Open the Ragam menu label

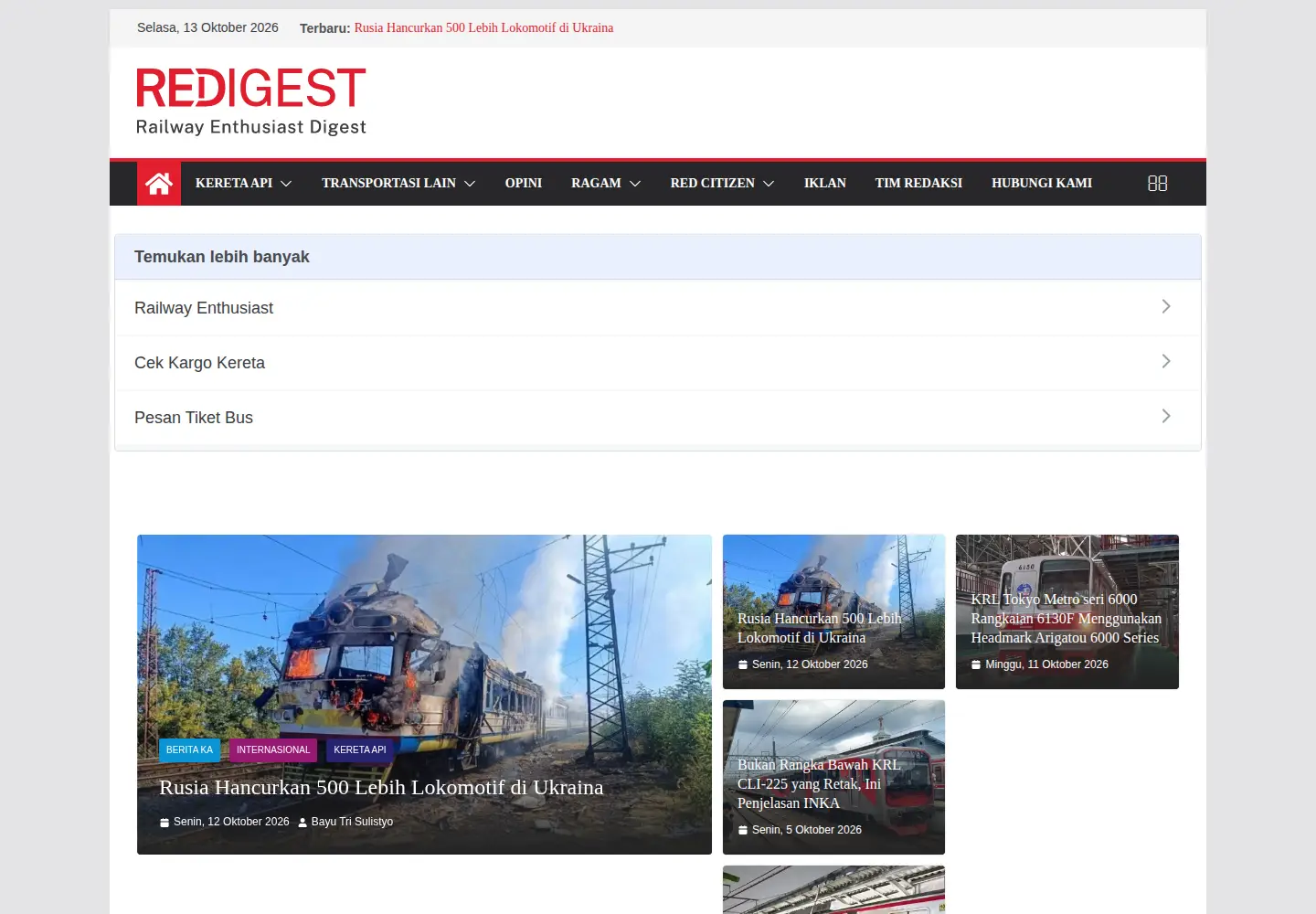point(596,184)
